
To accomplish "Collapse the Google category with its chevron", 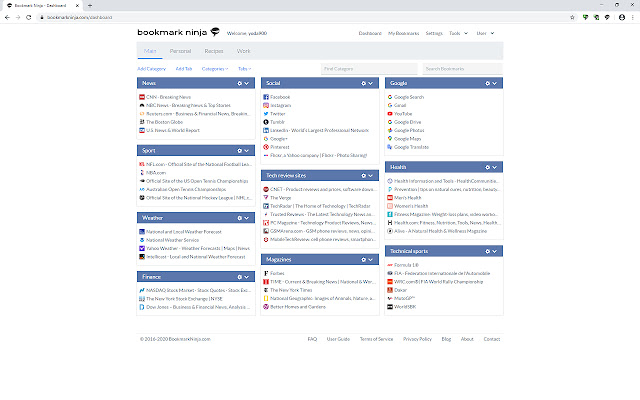I will (494, 83).
